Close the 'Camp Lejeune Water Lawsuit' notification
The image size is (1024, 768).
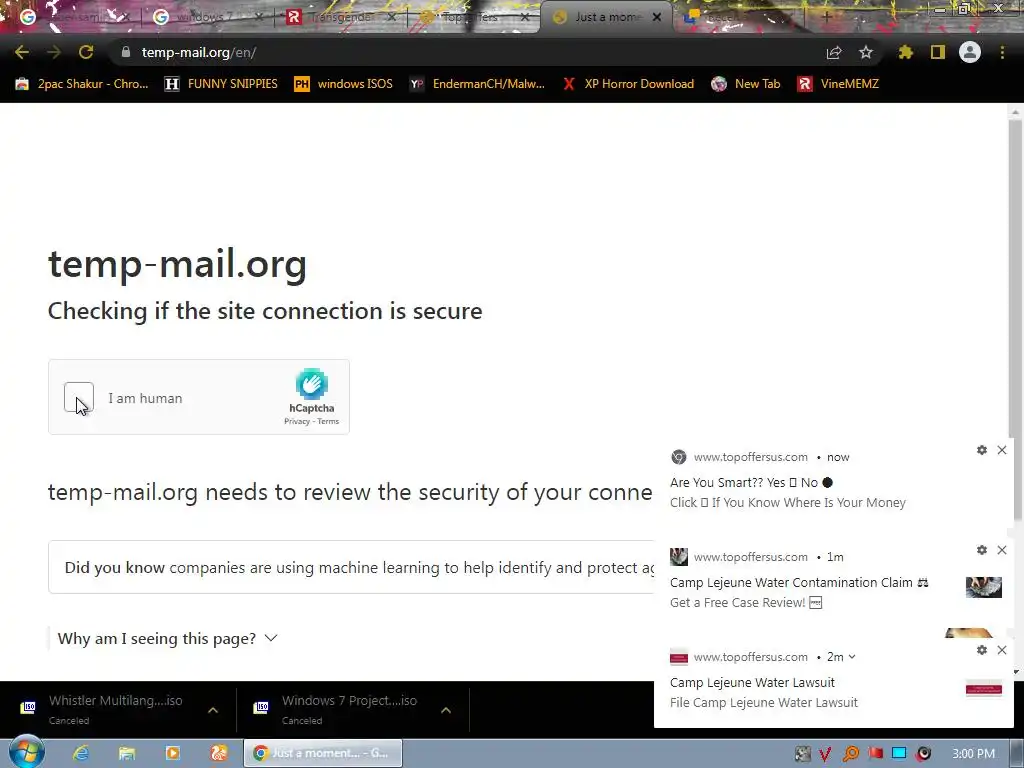click(x=1002, y=650)
